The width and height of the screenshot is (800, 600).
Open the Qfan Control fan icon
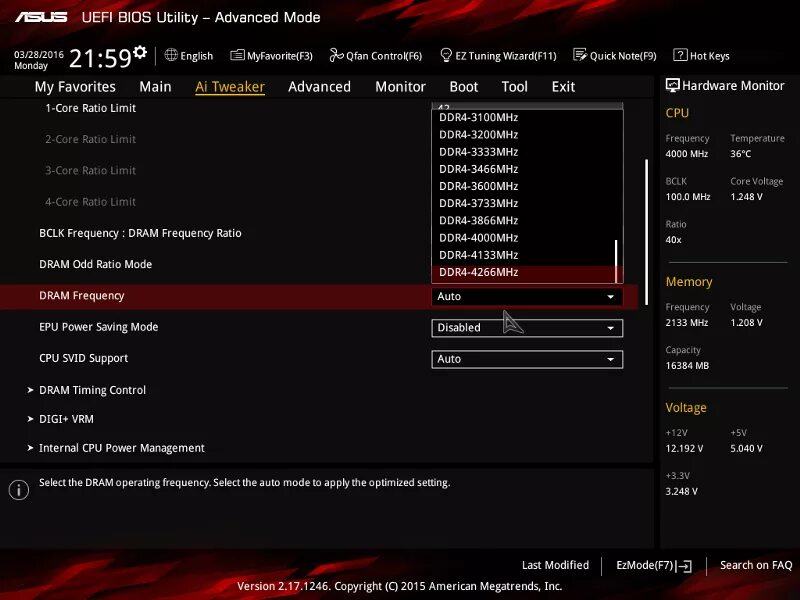336,55
